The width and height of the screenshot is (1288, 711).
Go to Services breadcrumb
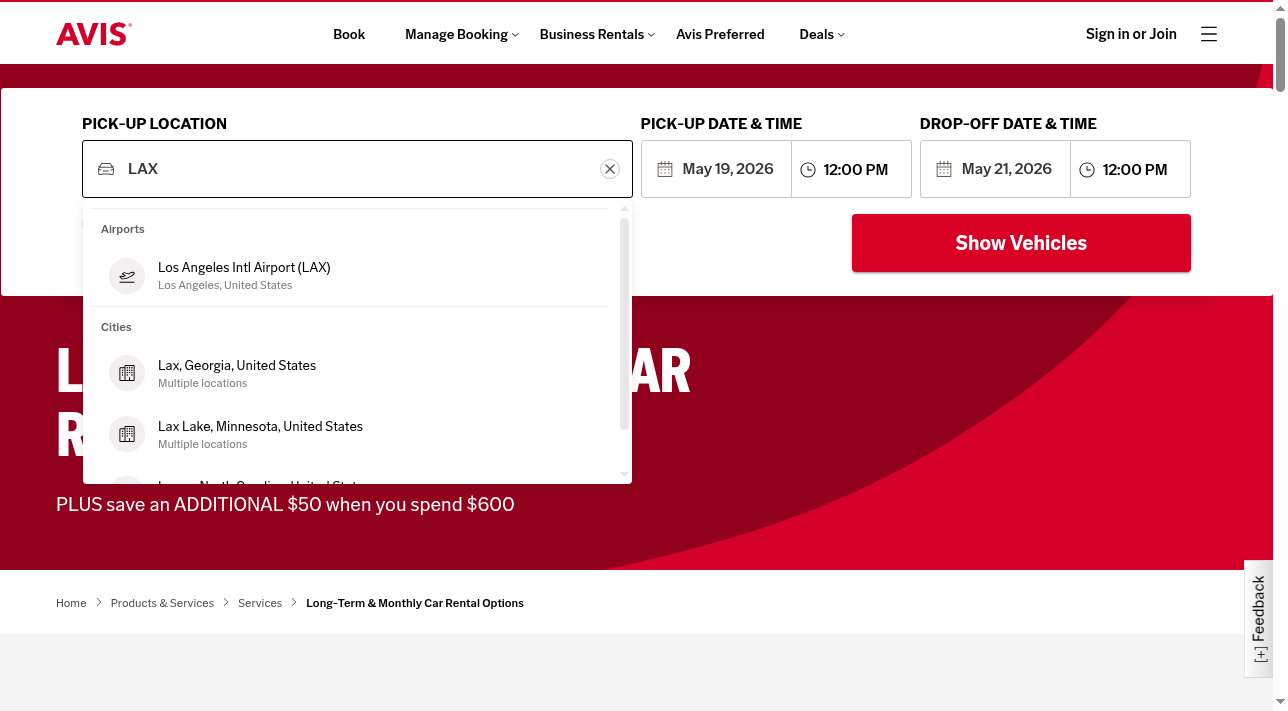pyautogui.click(x=260, y=603)
